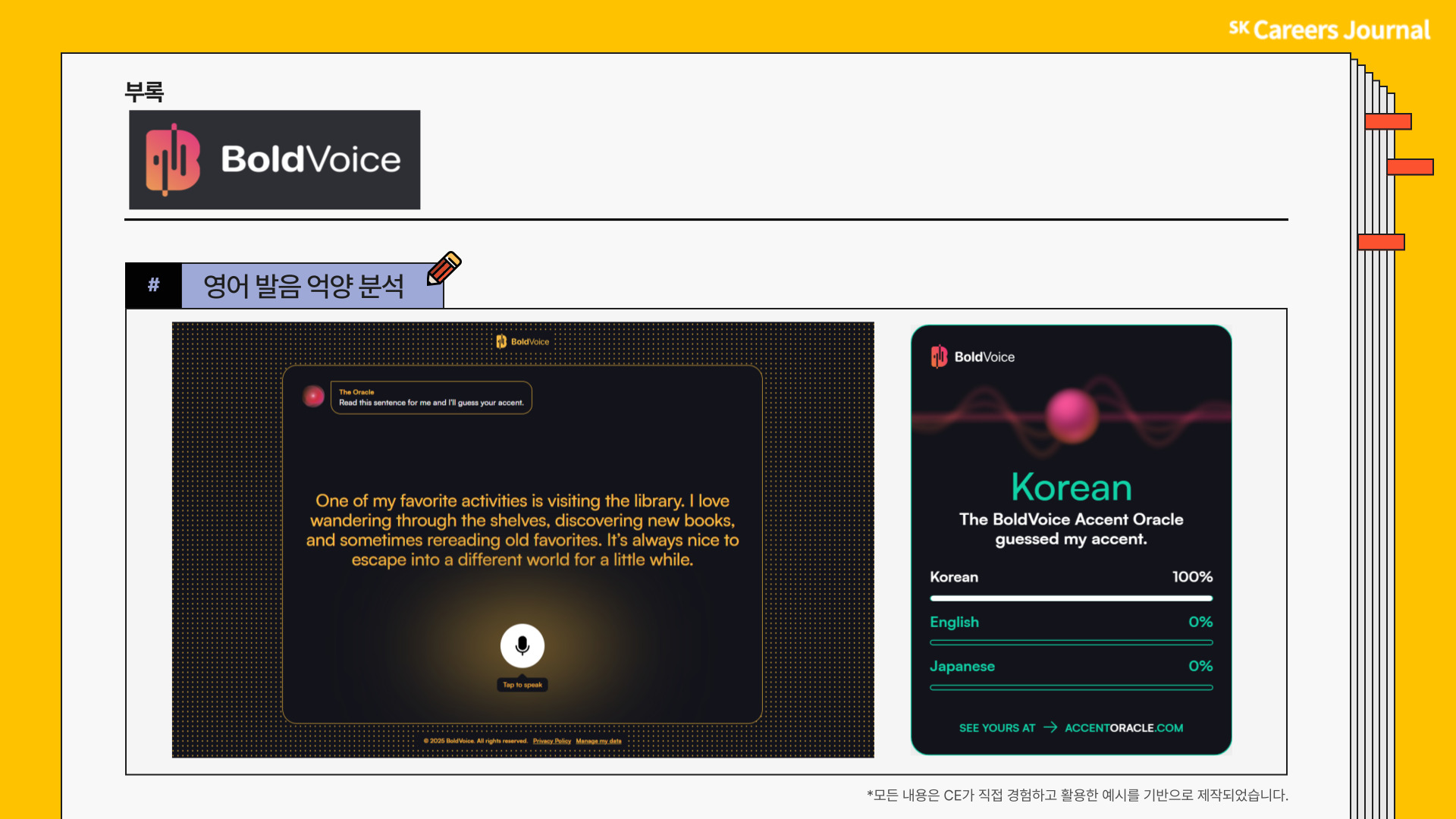Click the pink glowing orb in result card
1456x819 pixels.
click(x=1071, y=416)
